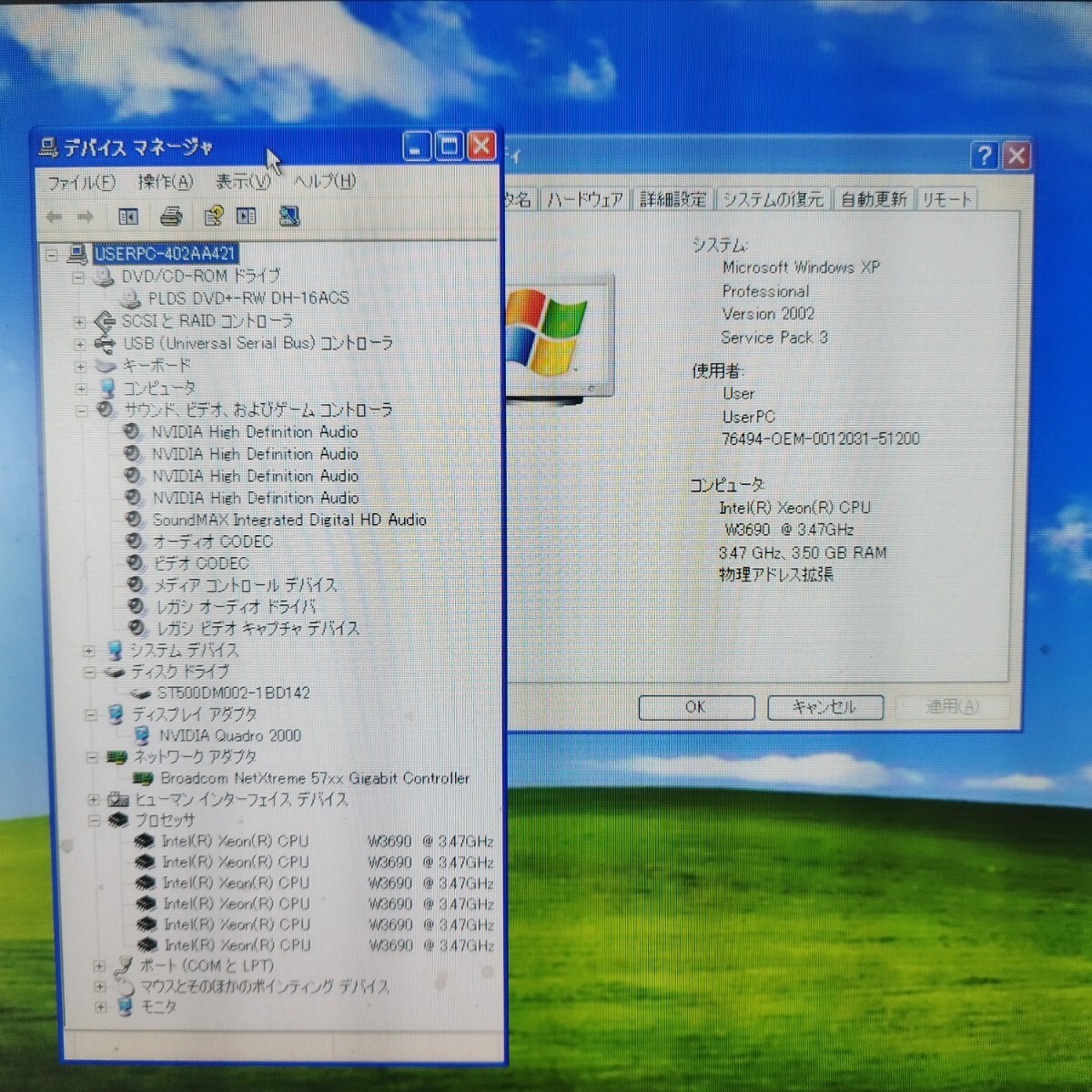Click the ports (COM と LPT) category icon
Viewport: 1092px width, 1092px height.
point(123,966)
